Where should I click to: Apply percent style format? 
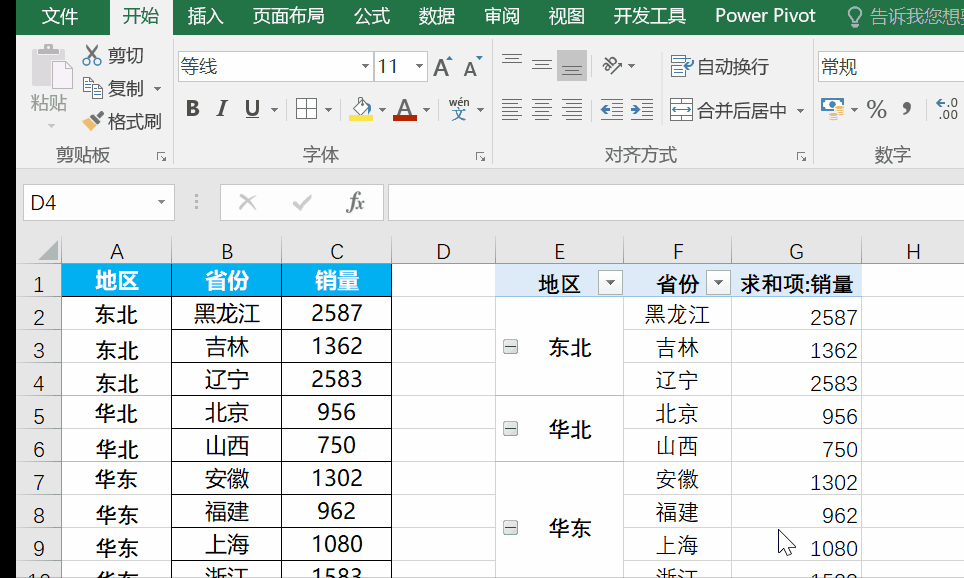(x=876, y=109)
